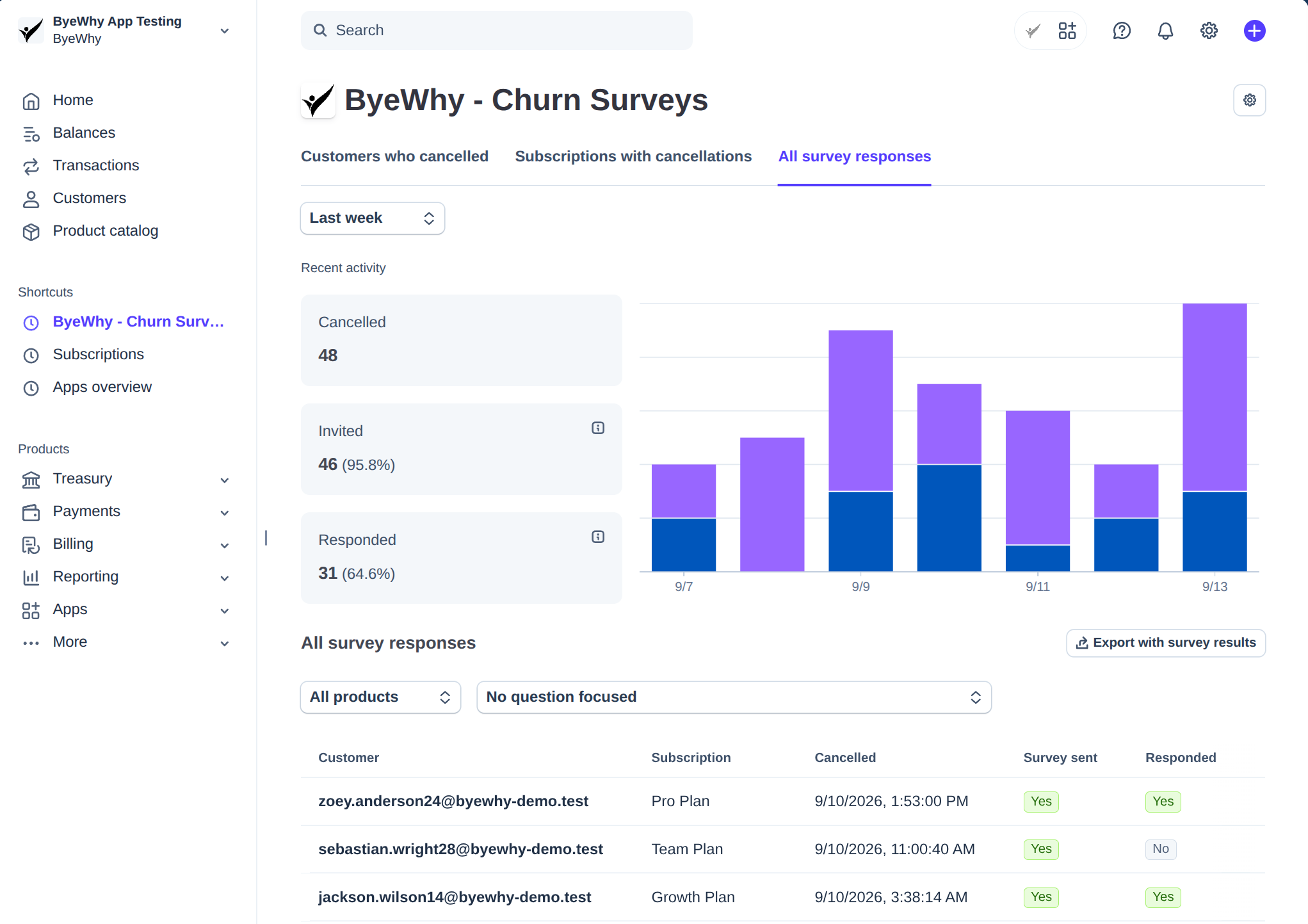Click the Customer column header
Viewport: 1308px width, 924px height.
[348, 758]
